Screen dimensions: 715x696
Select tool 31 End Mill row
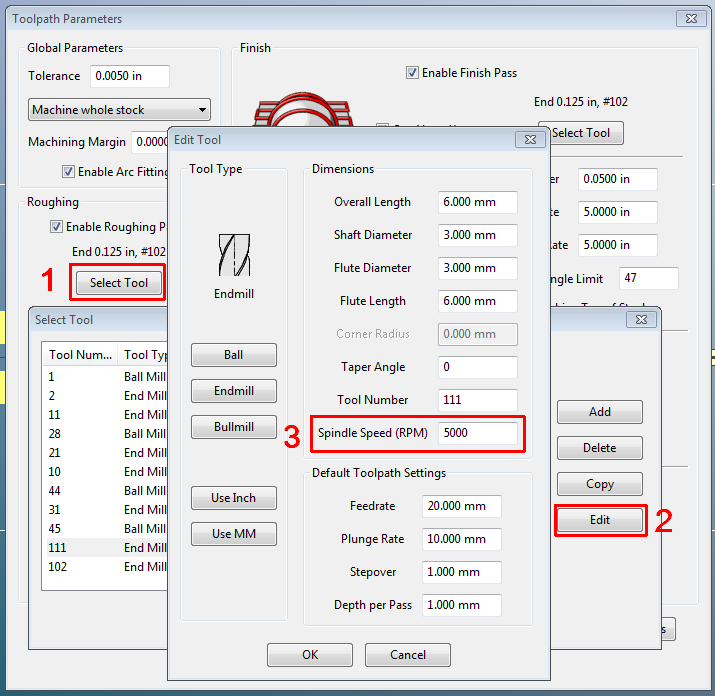[106, 509]
